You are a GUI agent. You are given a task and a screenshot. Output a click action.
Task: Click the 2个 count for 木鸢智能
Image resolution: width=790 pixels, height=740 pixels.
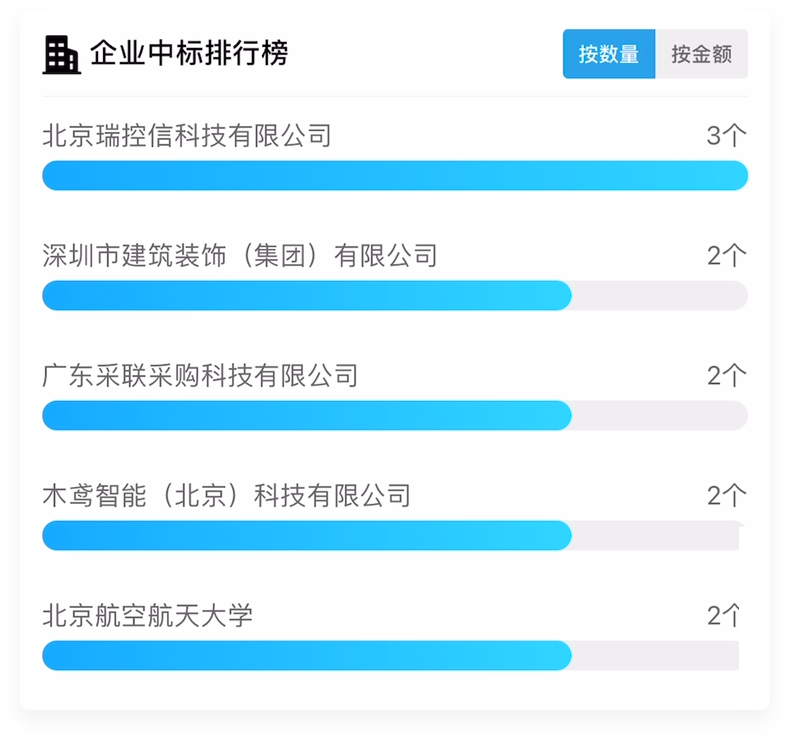click(727, 495)
